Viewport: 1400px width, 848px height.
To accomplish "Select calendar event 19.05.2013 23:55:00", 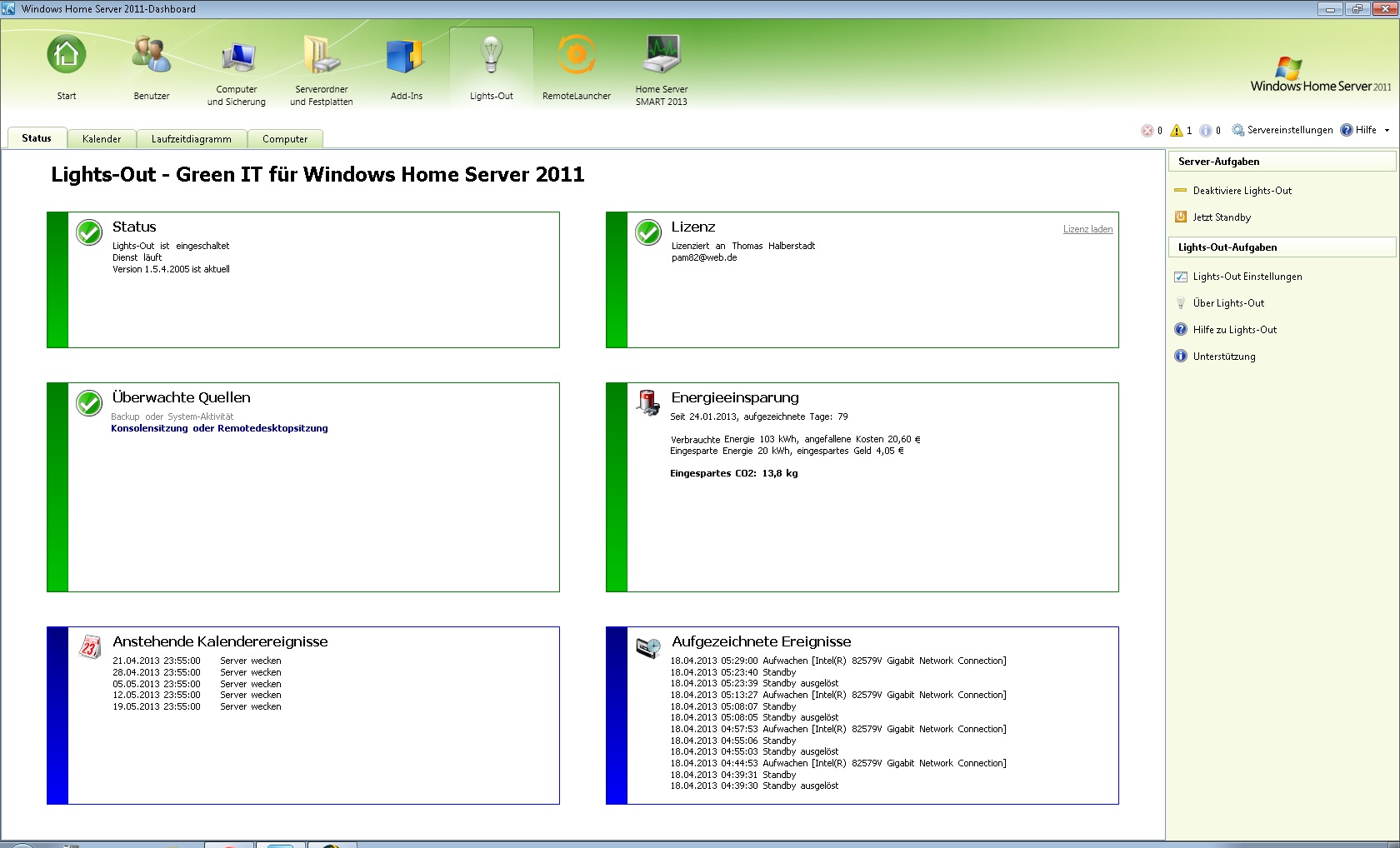I will click(197, 706).
